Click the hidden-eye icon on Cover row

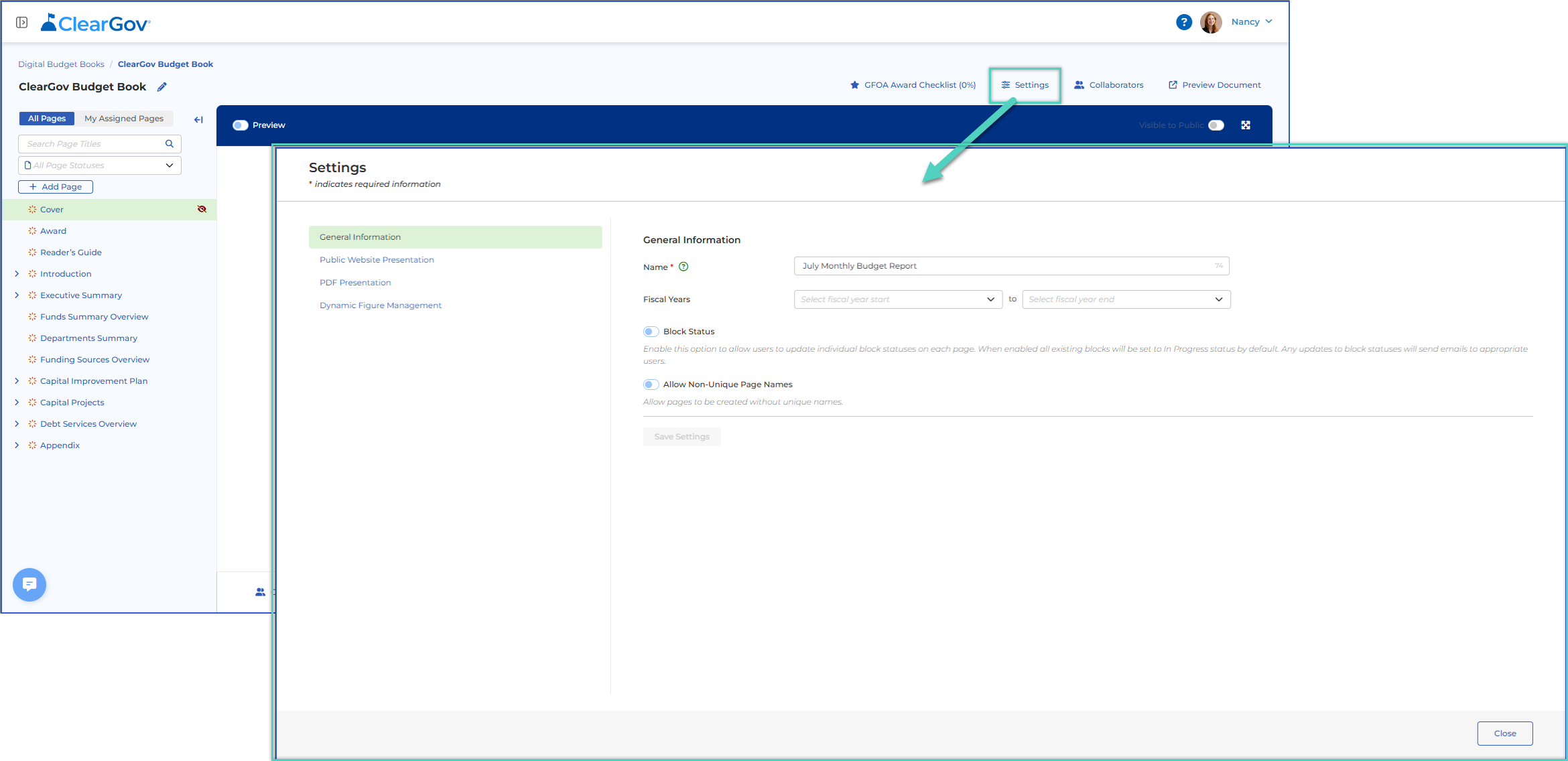click(x=202, y=210)
